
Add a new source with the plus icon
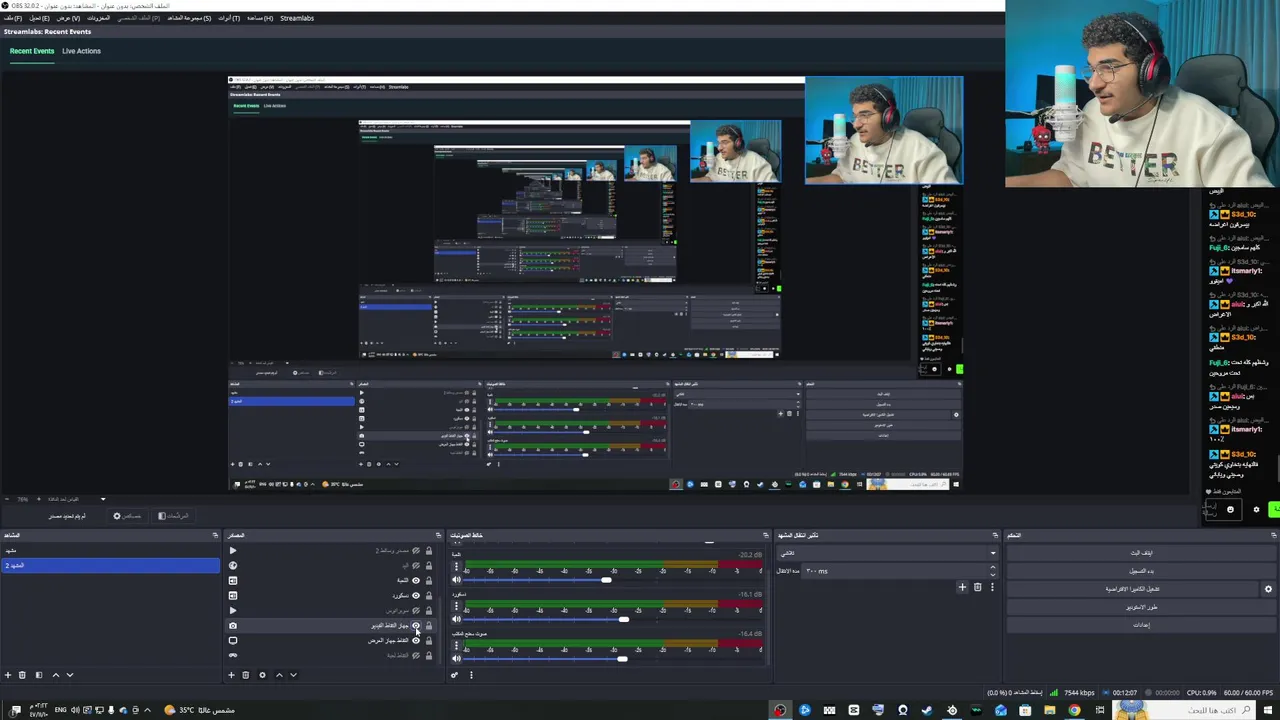(231, 675)
